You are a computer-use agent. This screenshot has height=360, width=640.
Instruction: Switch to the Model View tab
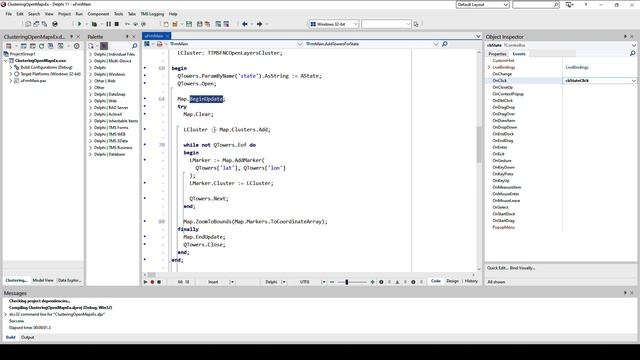pos(43,280)
